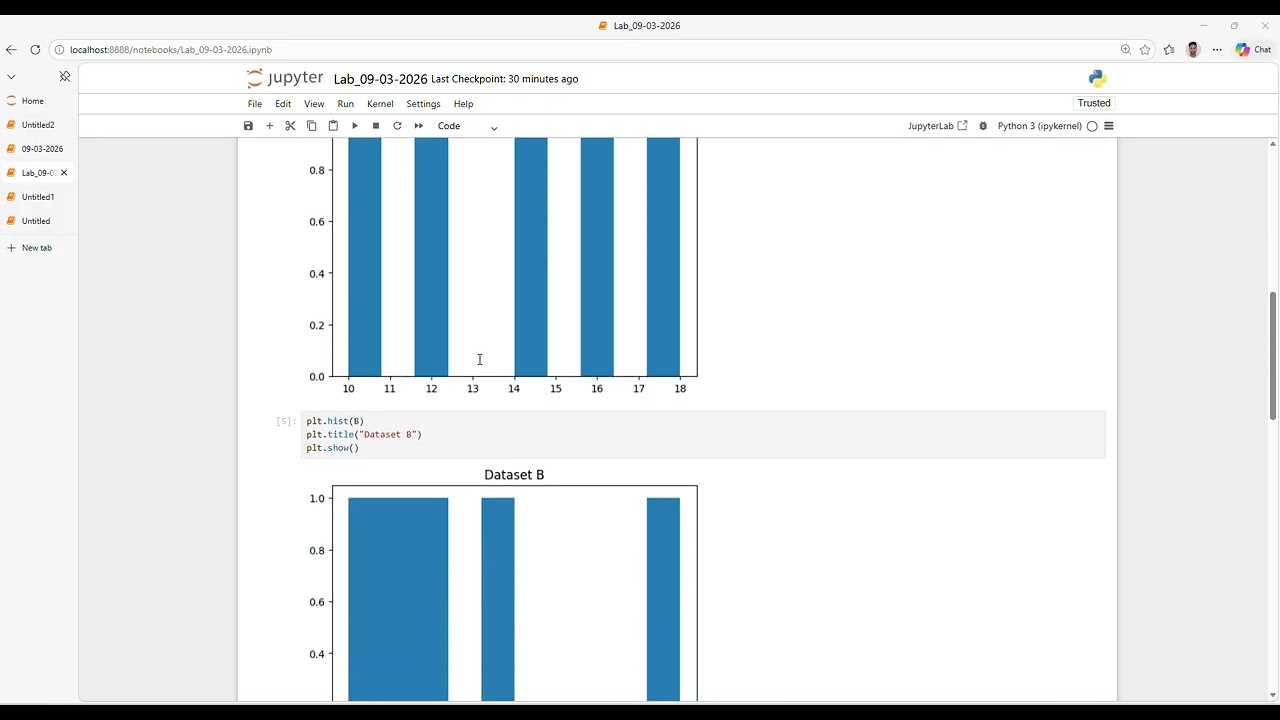
Task: Switch to the Home vertical tab
Action: pos(38,101)
